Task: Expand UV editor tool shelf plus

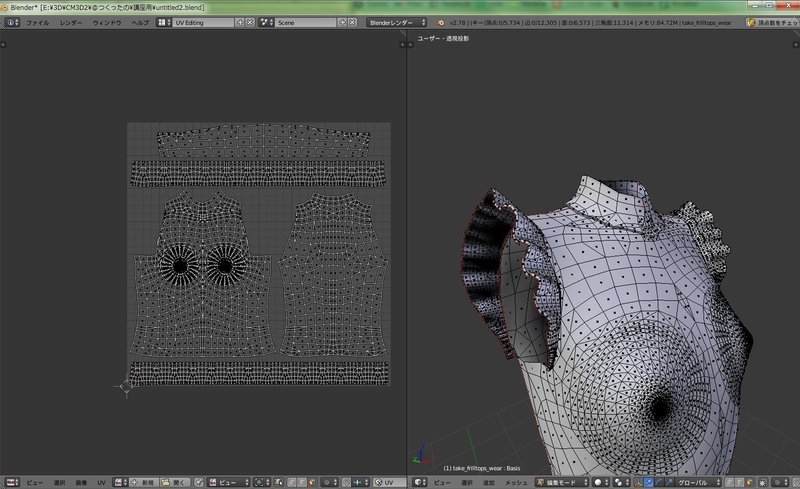Action: point(3,44)
